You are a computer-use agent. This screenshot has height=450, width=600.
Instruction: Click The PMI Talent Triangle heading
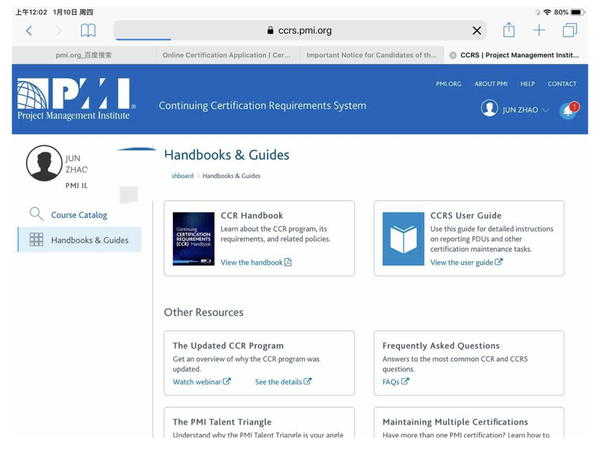(222, 422)
